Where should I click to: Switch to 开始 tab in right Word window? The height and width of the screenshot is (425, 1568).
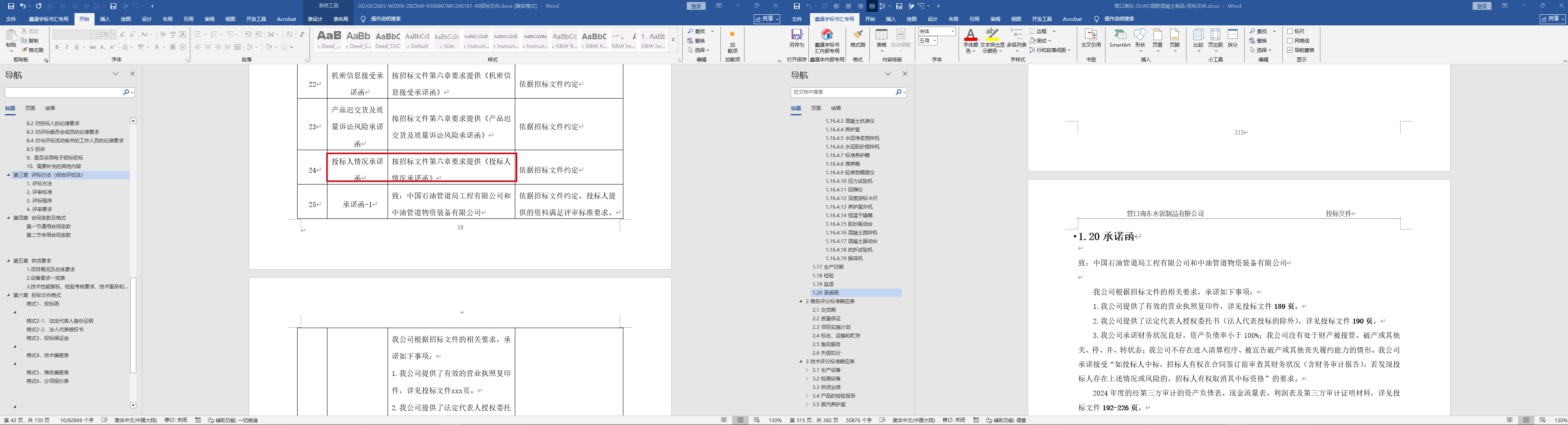[x=871, y=20]
